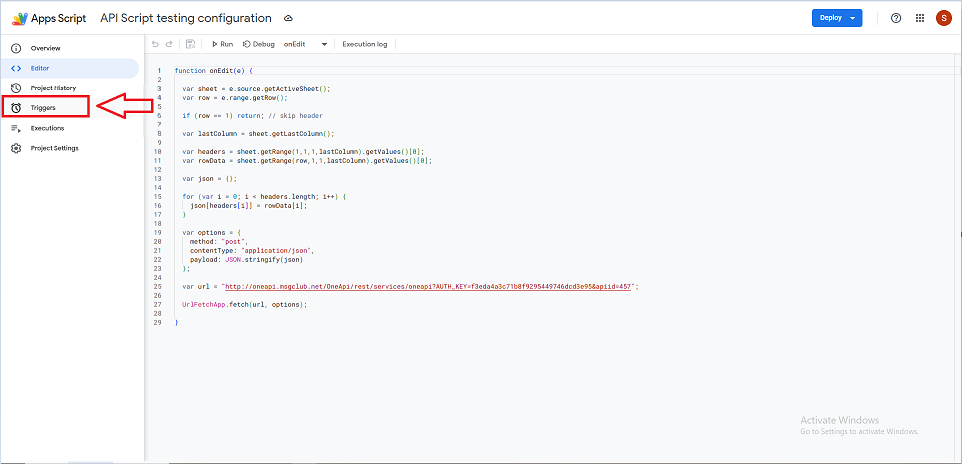Open the Execution log
The height and width of the screenshot is (464, 962).
tap(364, 44)
